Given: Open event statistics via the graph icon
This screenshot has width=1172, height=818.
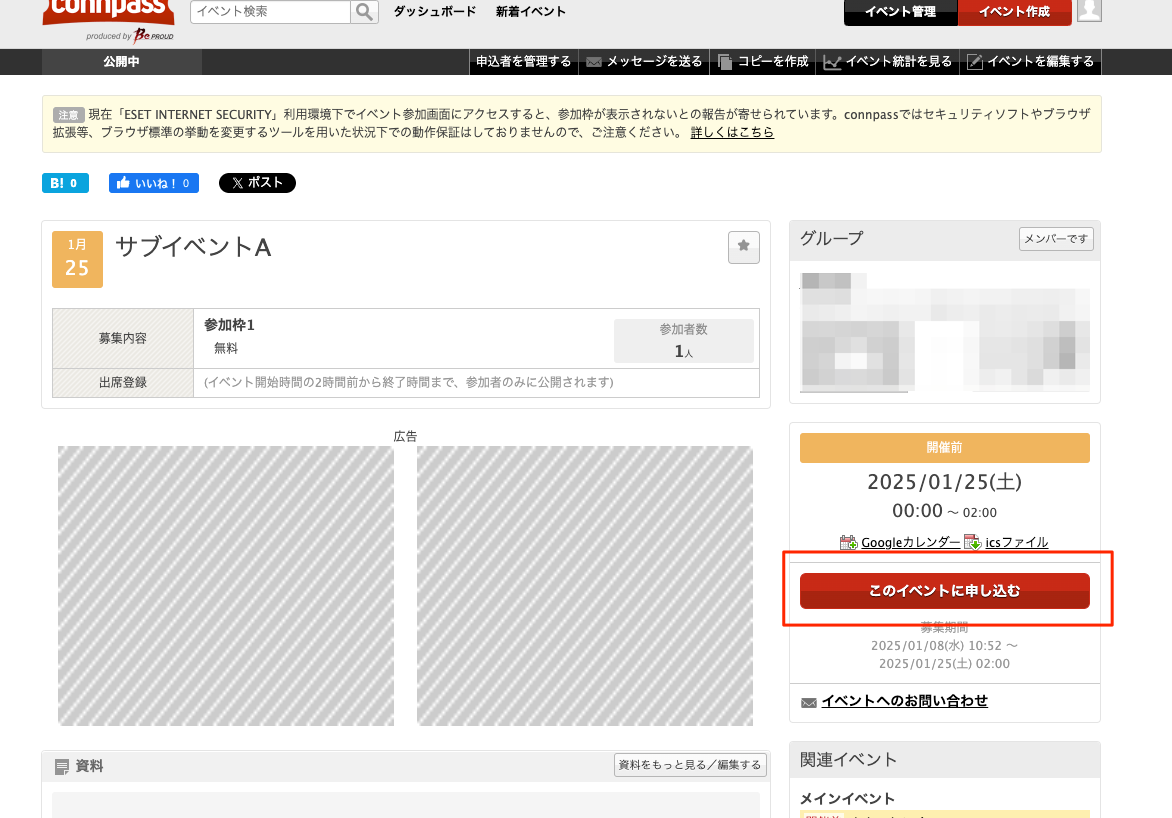Looking at the screenshot, I should [x=832, y=61].
